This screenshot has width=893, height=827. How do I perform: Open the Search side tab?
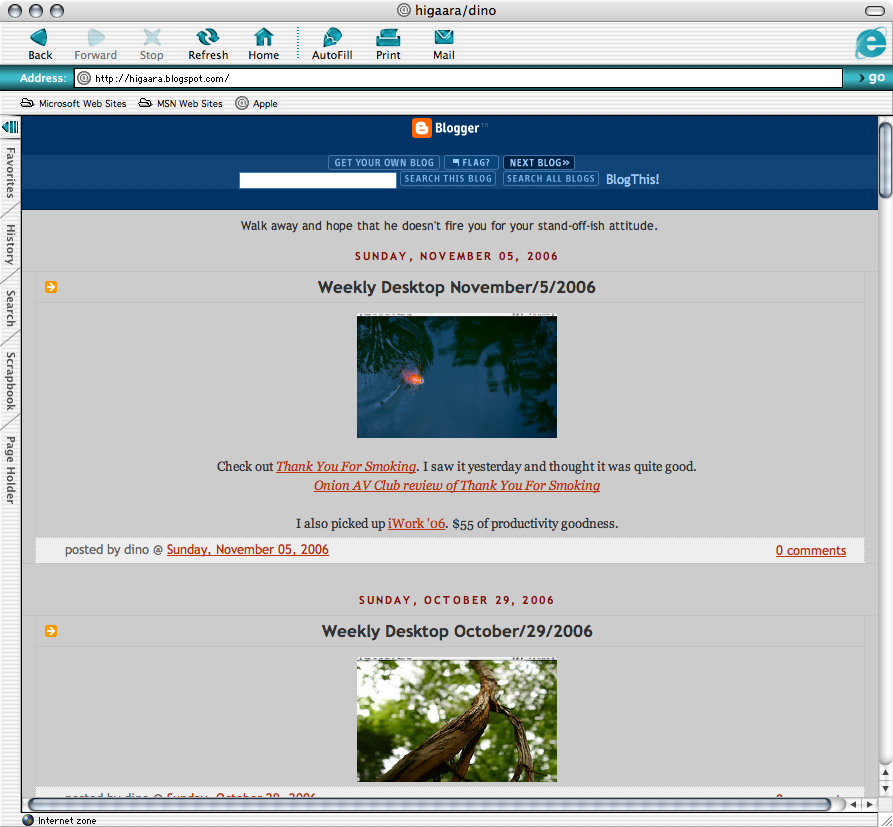pyautogui.click(x=10, y=308)
